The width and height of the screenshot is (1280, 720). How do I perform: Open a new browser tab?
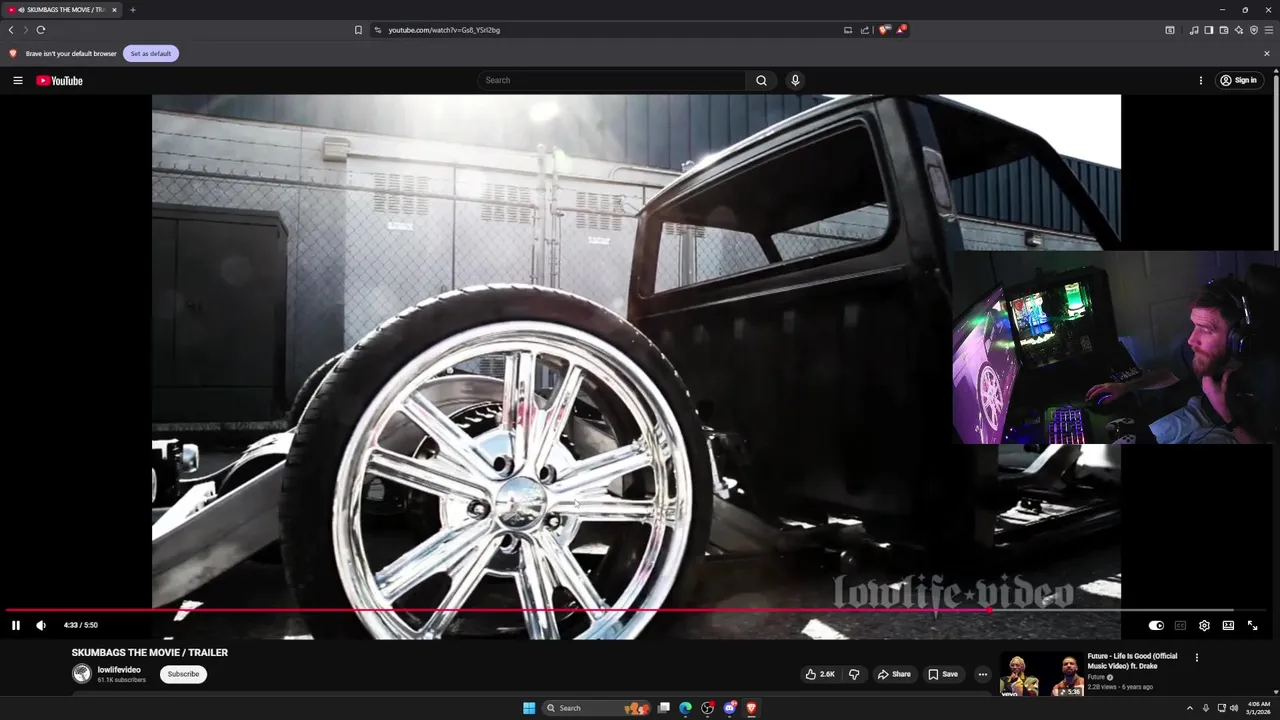(132, 10)
